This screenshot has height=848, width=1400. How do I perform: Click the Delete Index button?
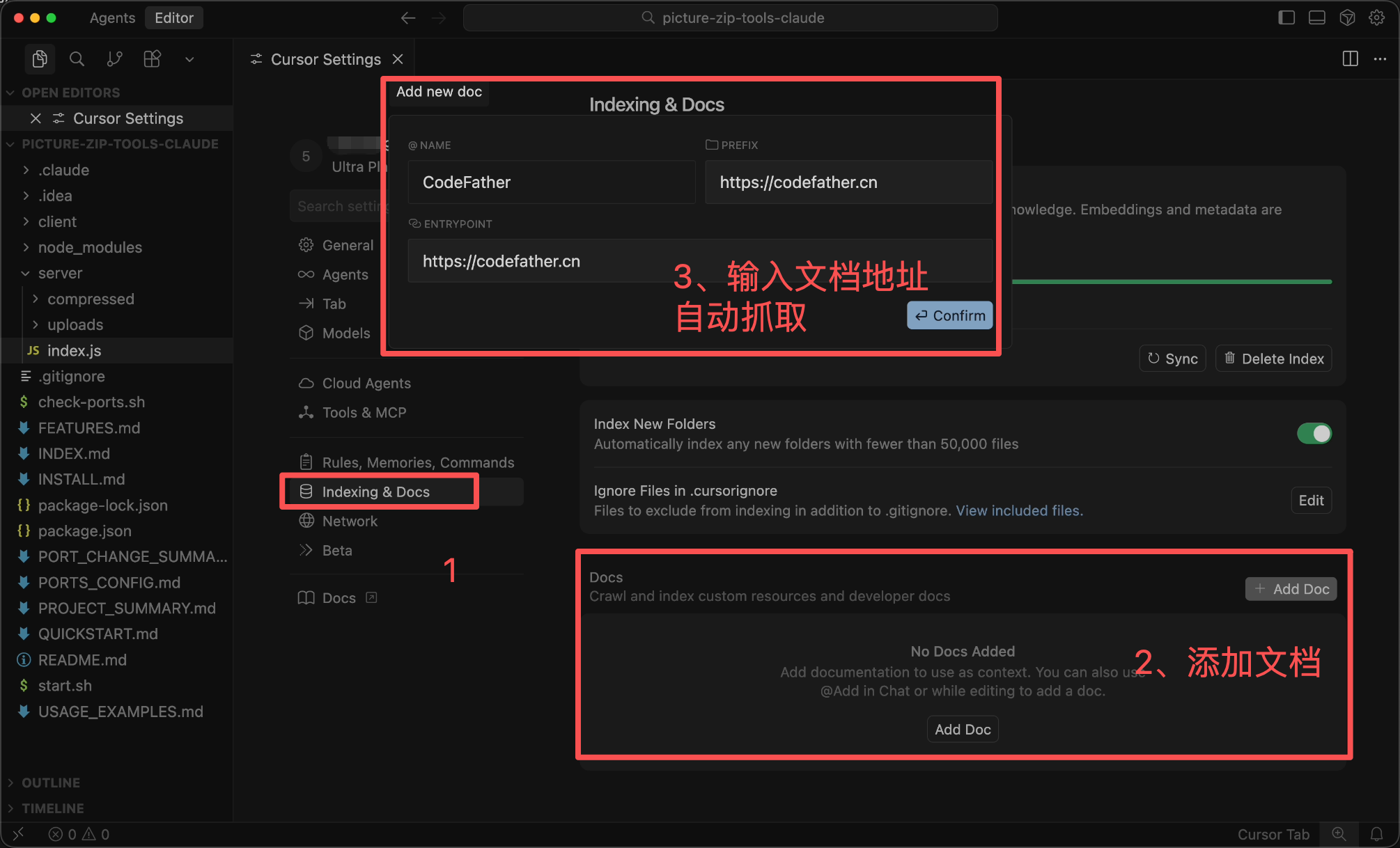click(1273, 359)
